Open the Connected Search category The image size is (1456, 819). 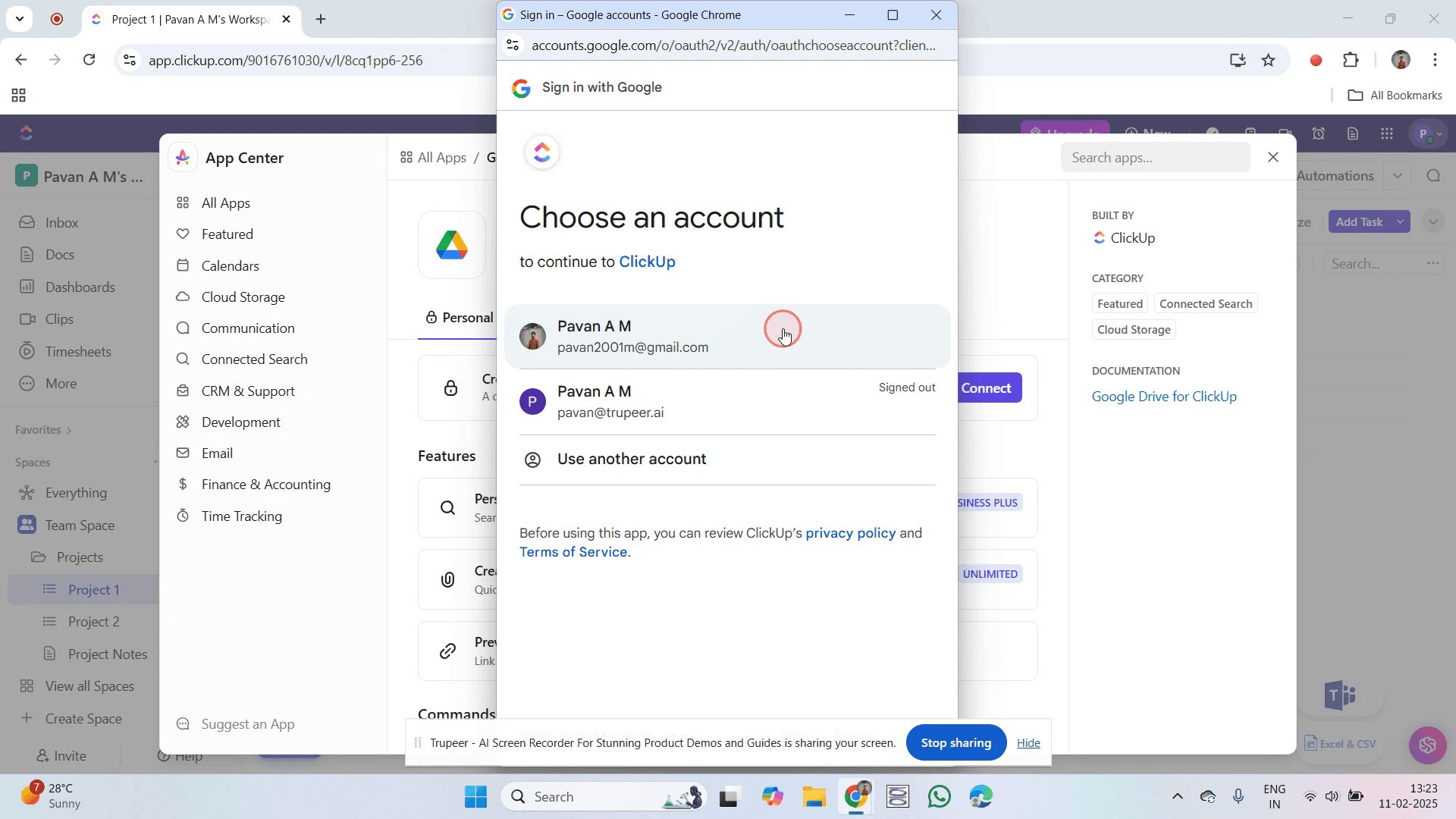(254, 359)
